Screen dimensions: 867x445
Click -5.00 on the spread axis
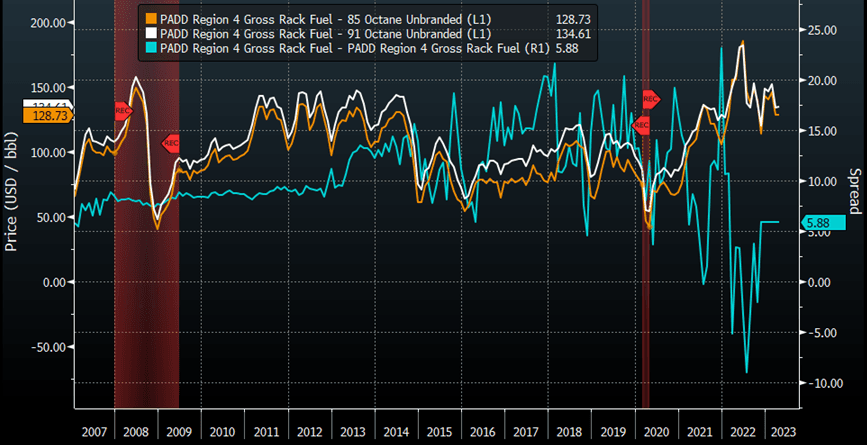[x=822, y=333]
